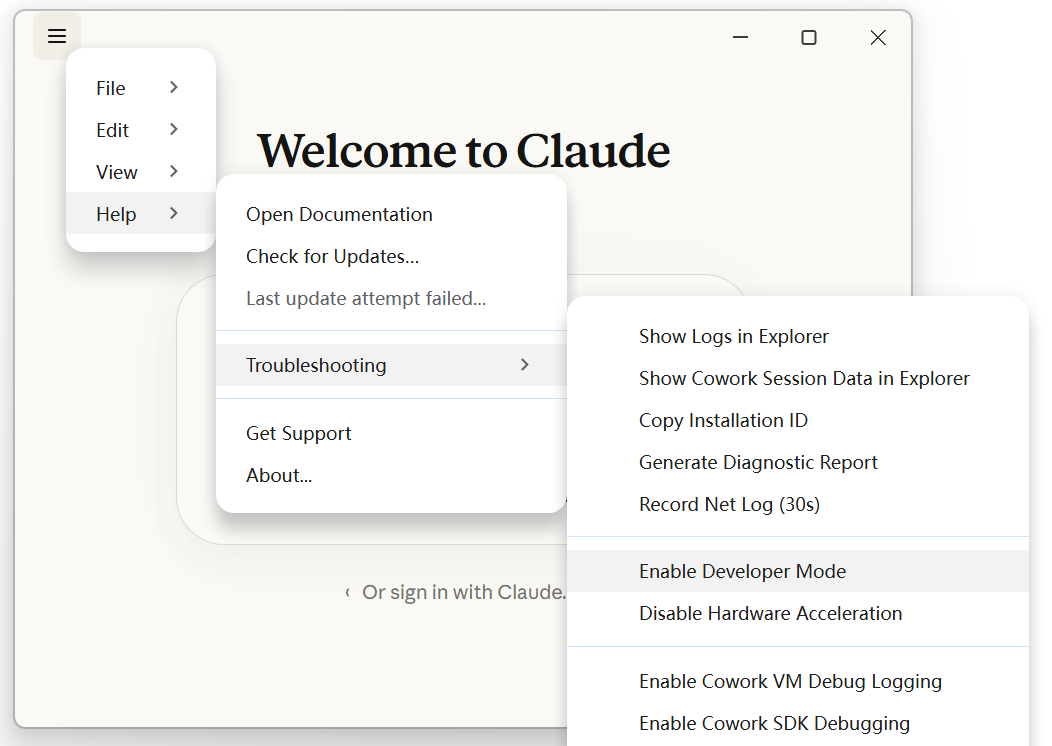The width and height of the screenshot is (1052, 746).
Task: Toggle Enable Cowork VM Debug Logging
Action: pos(798,681)
